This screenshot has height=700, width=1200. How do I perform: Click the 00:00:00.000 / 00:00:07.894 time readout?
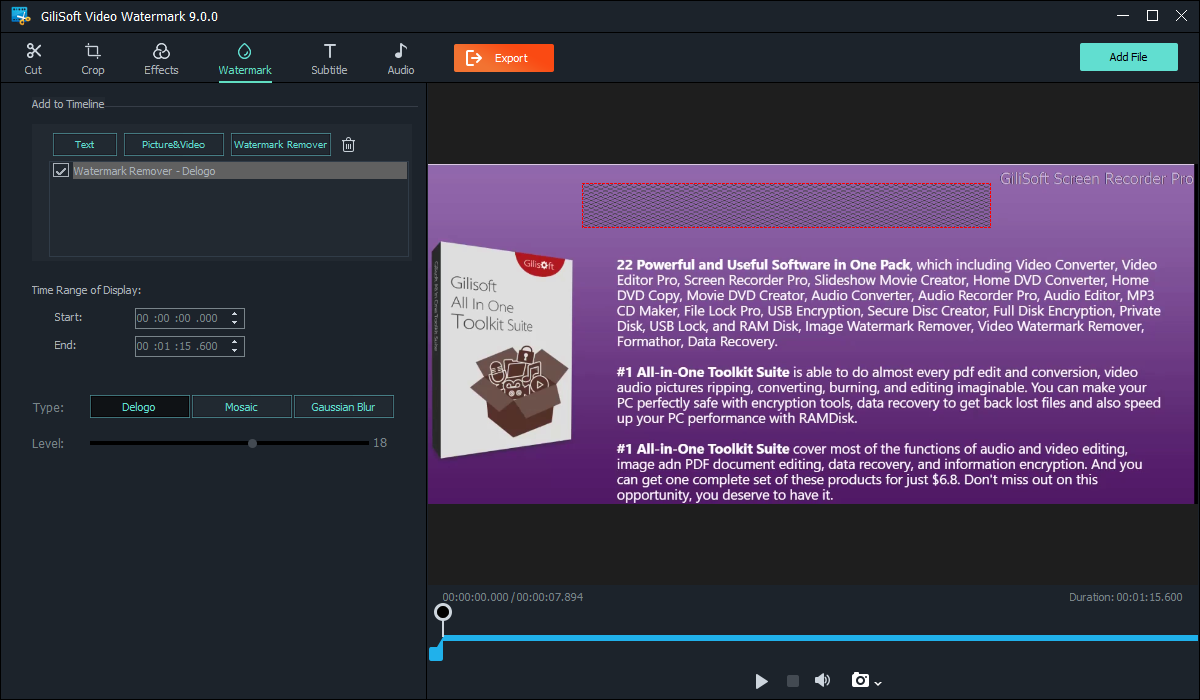click(513, 597)
